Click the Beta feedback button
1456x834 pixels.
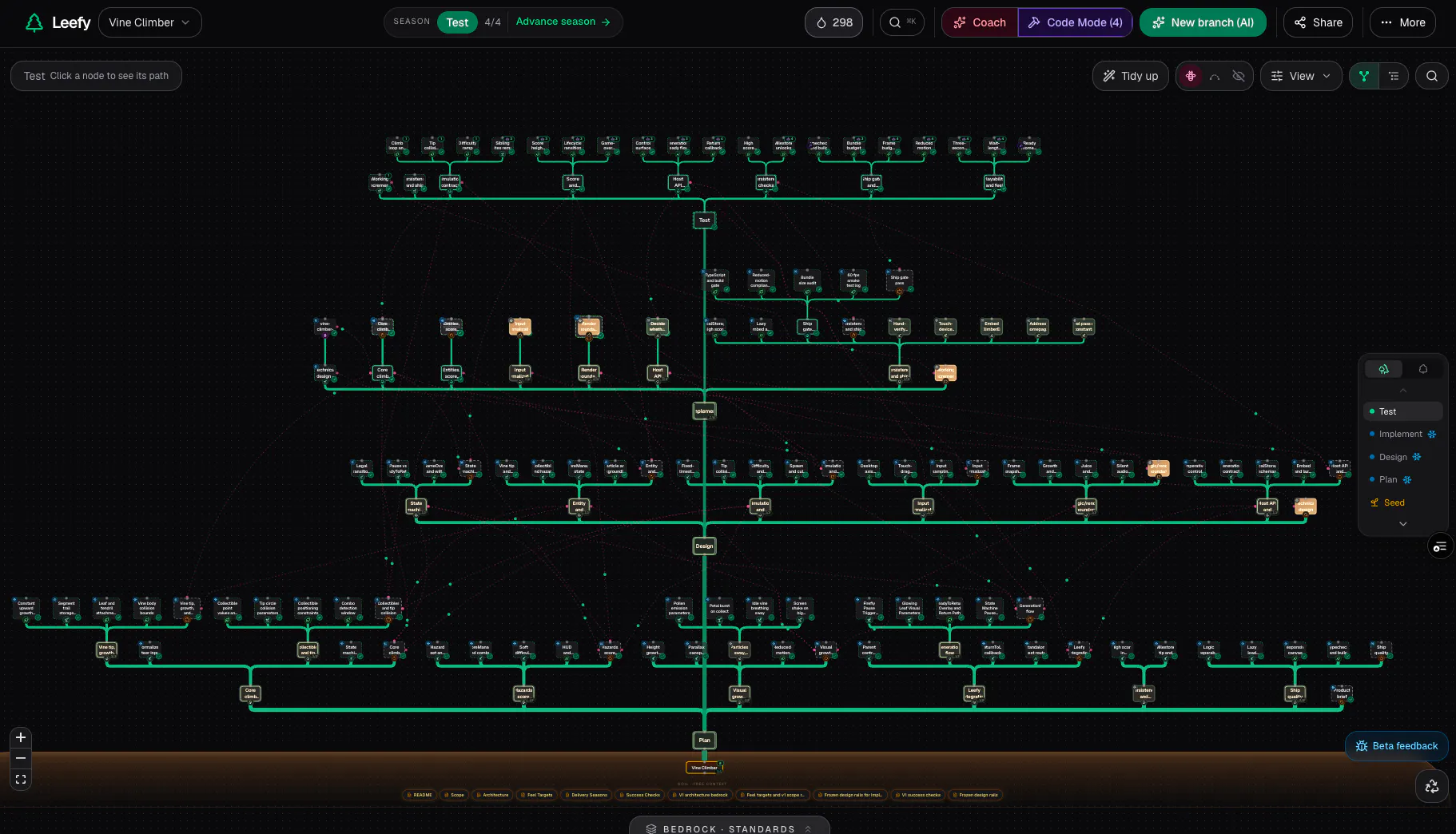(1397, 746)
